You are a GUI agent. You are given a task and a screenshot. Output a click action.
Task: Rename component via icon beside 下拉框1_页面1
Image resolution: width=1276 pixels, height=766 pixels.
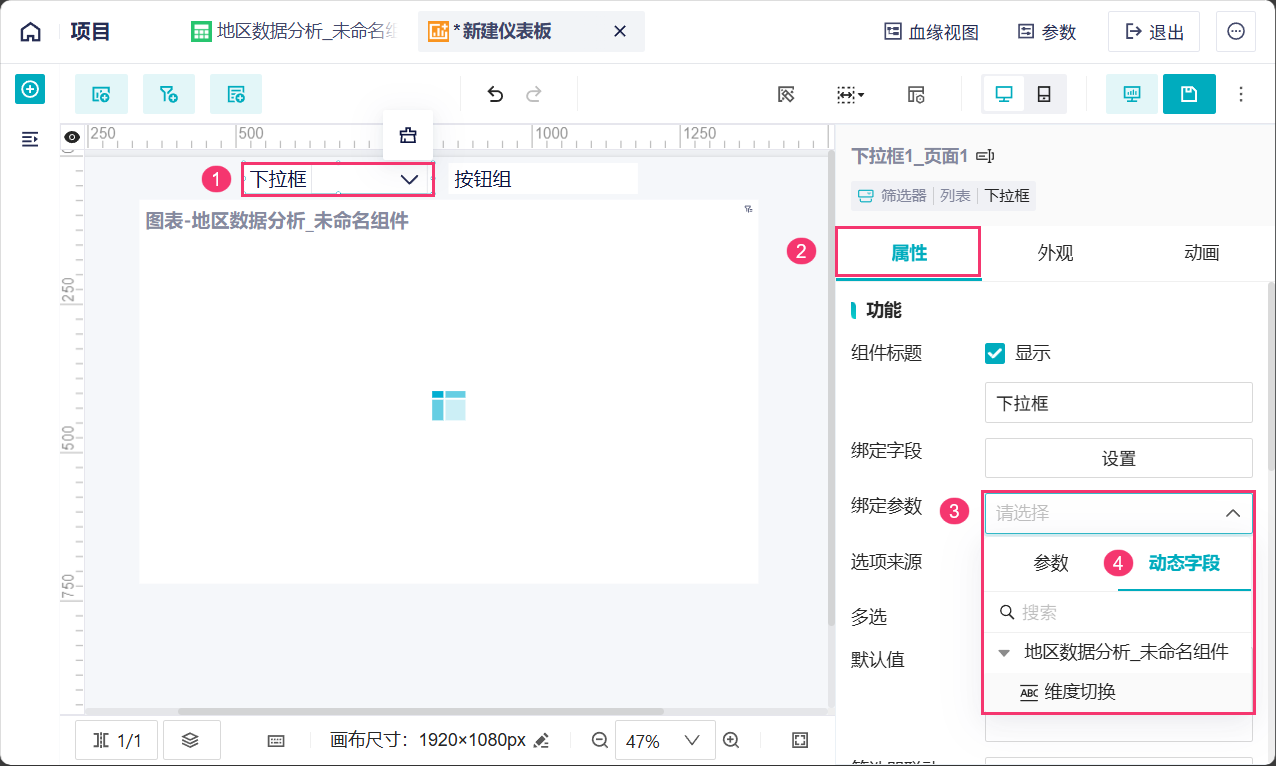coord(985,156)
